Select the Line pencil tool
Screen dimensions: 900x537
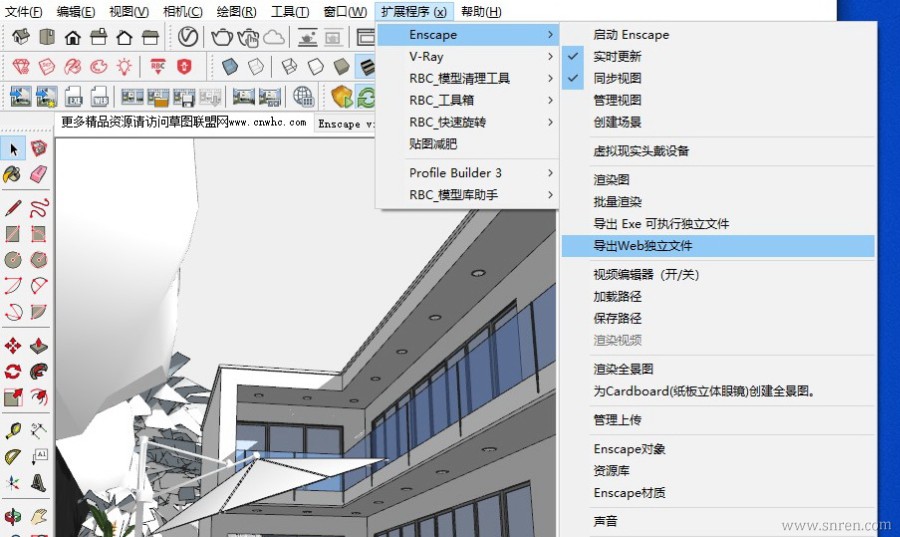click(13, 208)
